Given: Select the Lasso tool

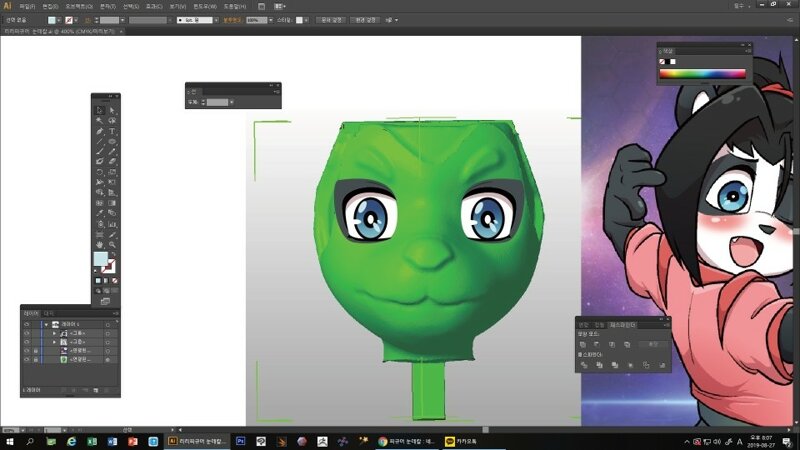Looking at the screenshot, I should coord(112,120).
